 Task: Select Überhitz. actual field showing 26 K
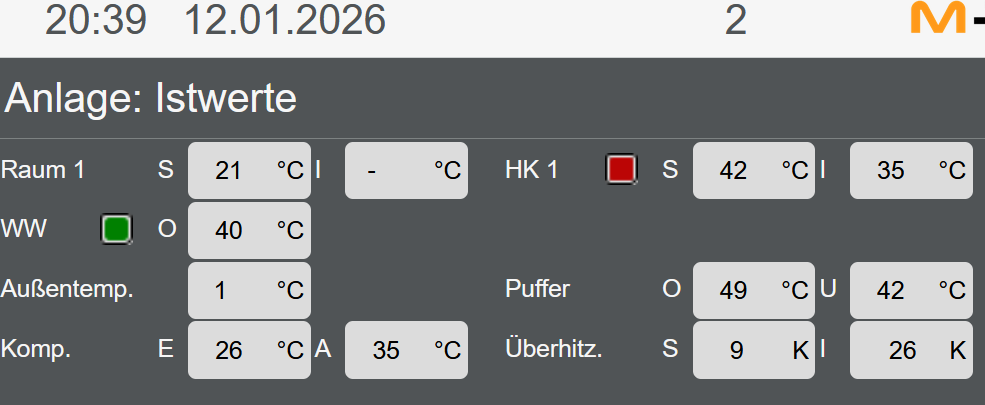click(x=910, y=350)
